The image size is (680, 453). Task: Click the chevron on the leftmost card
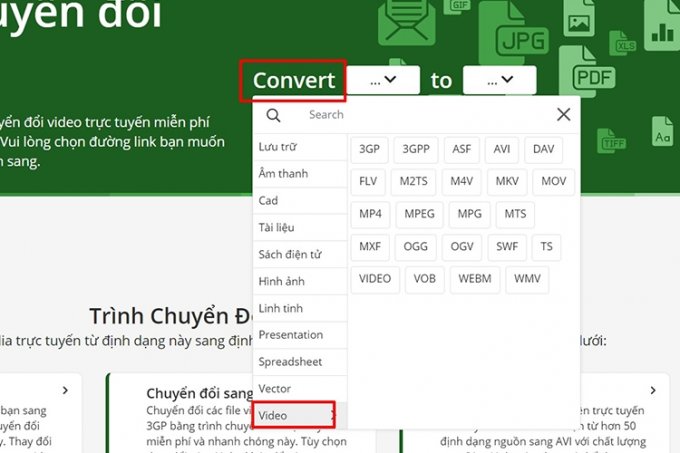click(x=65, y=391)
